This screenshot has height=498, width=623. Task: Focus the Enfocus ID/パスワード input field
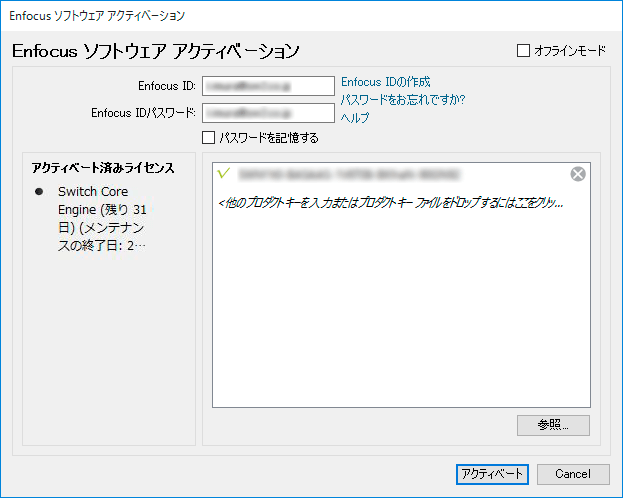tap(268, 113)
